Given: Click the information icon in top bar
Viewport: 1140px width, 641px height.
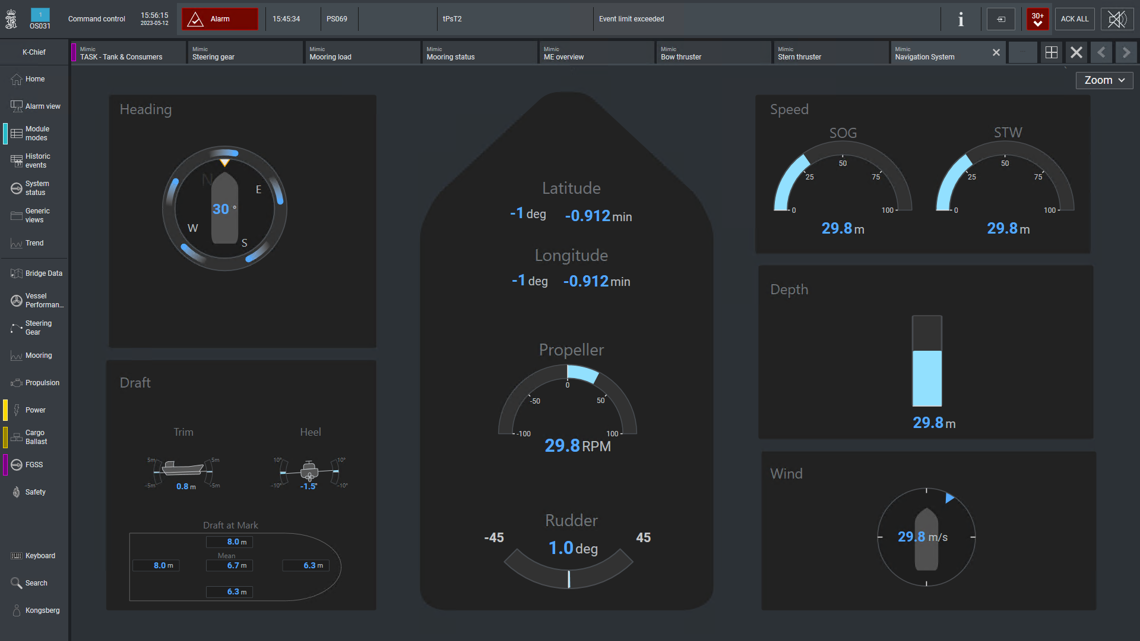Looking at the screenshot, I should coord(960,19).
